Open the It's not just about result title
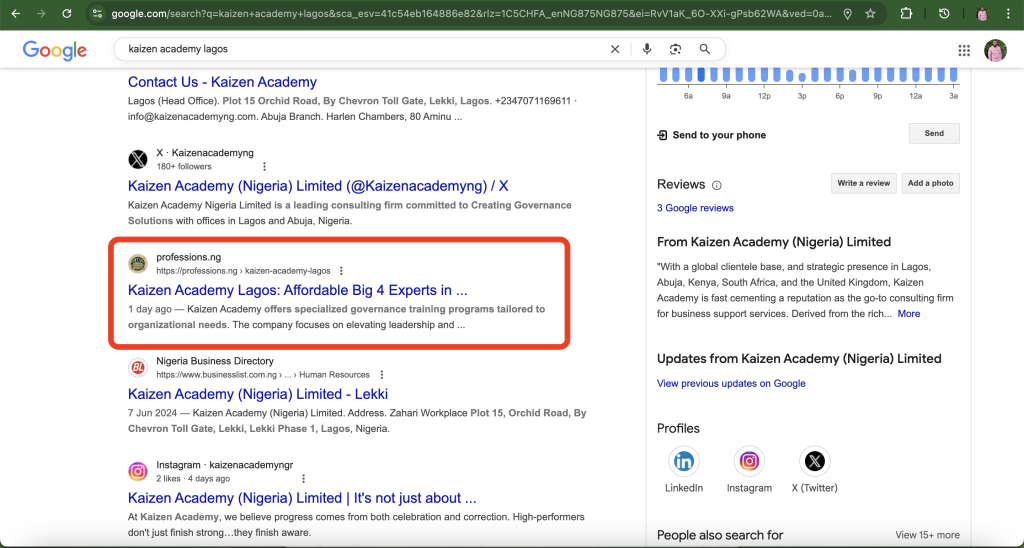Image resolution: width=1024 pixels, height=548 pixels. (x=302, y=498)
